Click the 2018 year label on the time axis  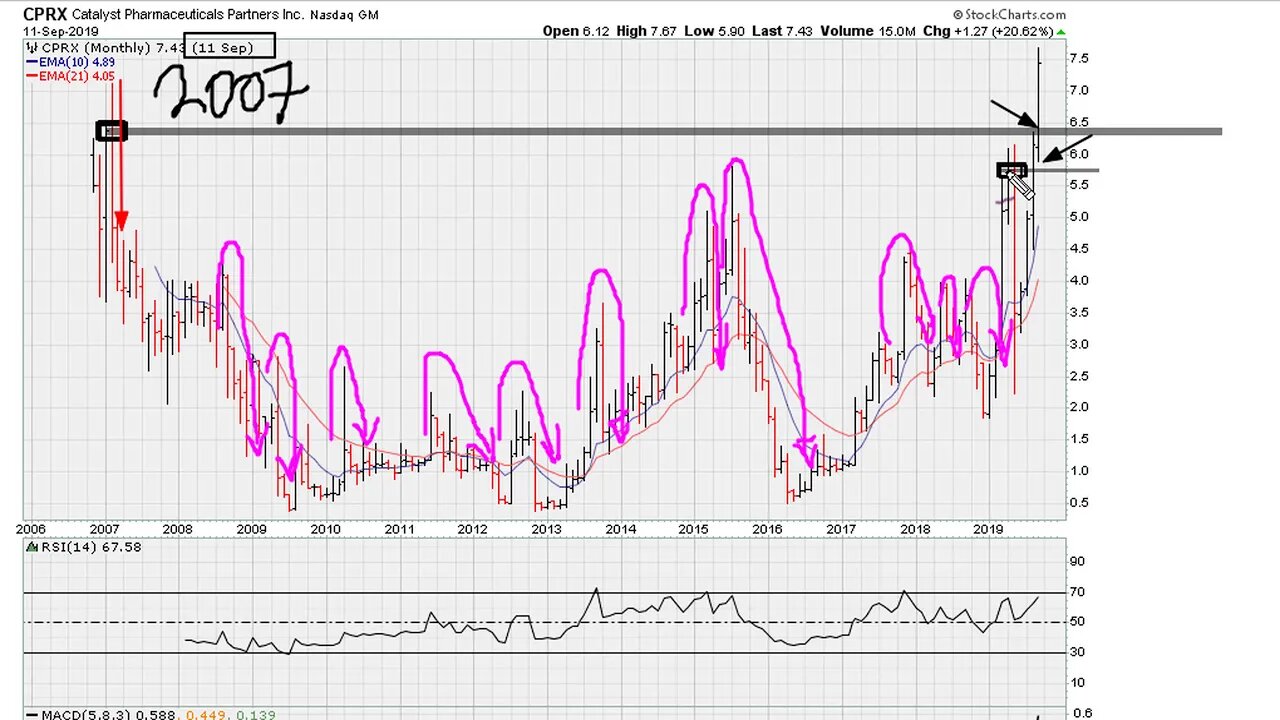click(915, 529)
